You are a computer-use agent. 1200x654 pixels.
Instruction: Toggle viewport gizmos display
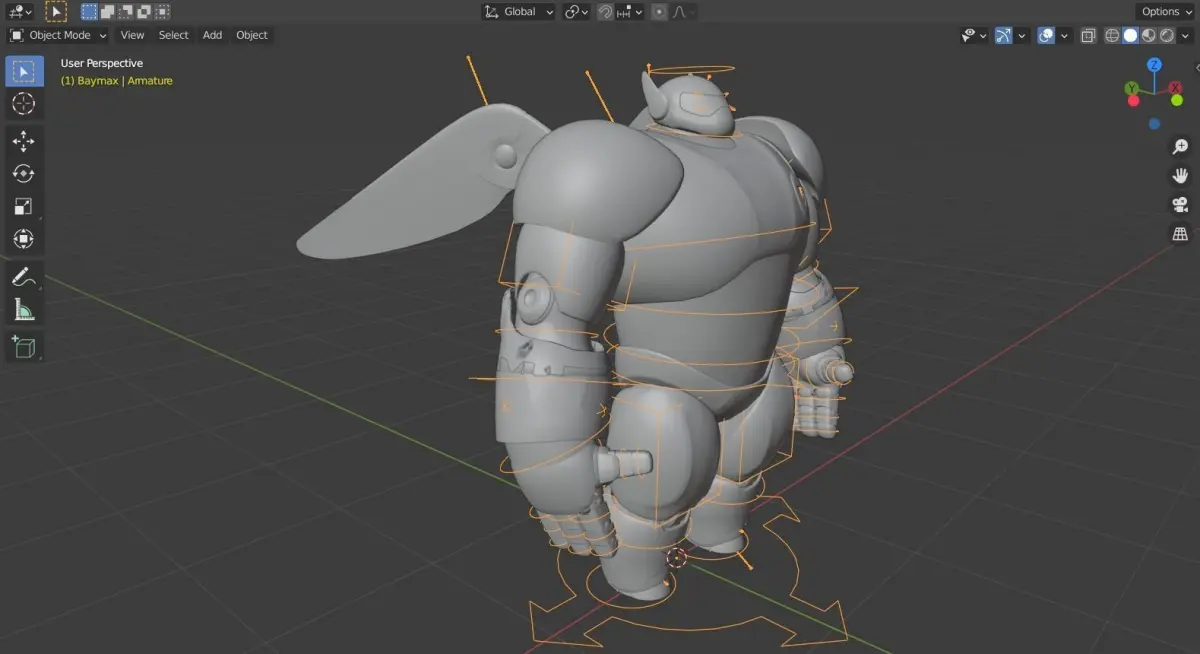(1003, 35)
